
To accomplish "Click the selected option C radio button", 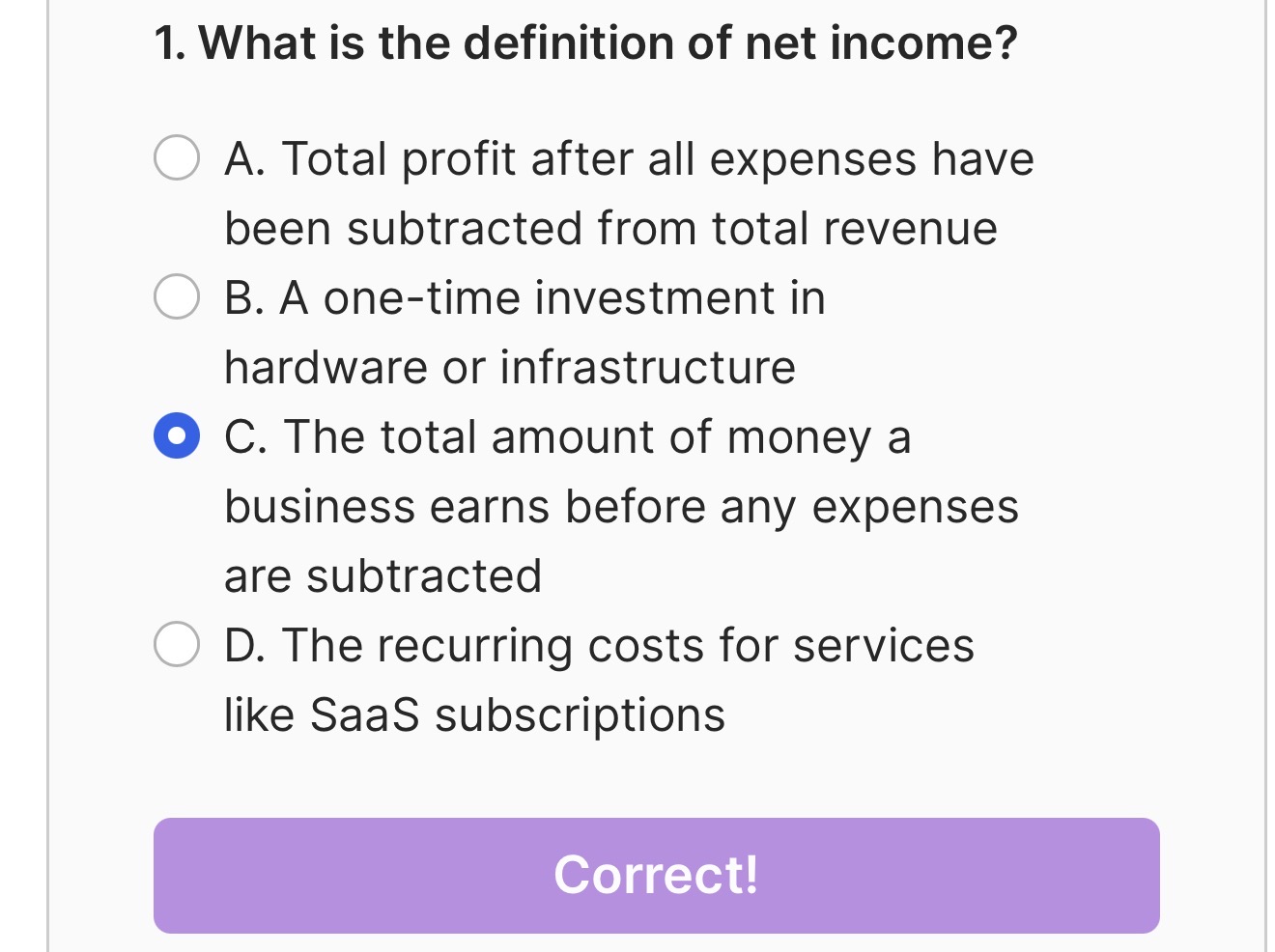I will tap(177, 435).
